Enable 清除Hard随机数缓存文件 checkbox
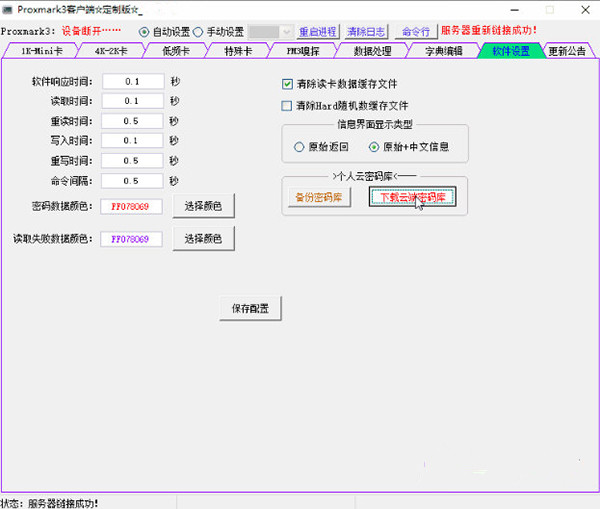 pyautogui.click(x=288, y=105)
